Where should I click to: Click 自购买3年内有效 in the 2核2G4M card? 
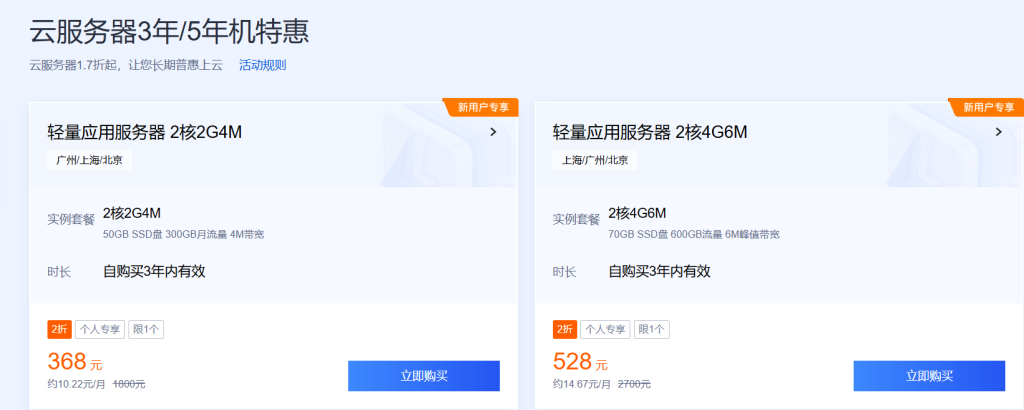coord(154,272)
